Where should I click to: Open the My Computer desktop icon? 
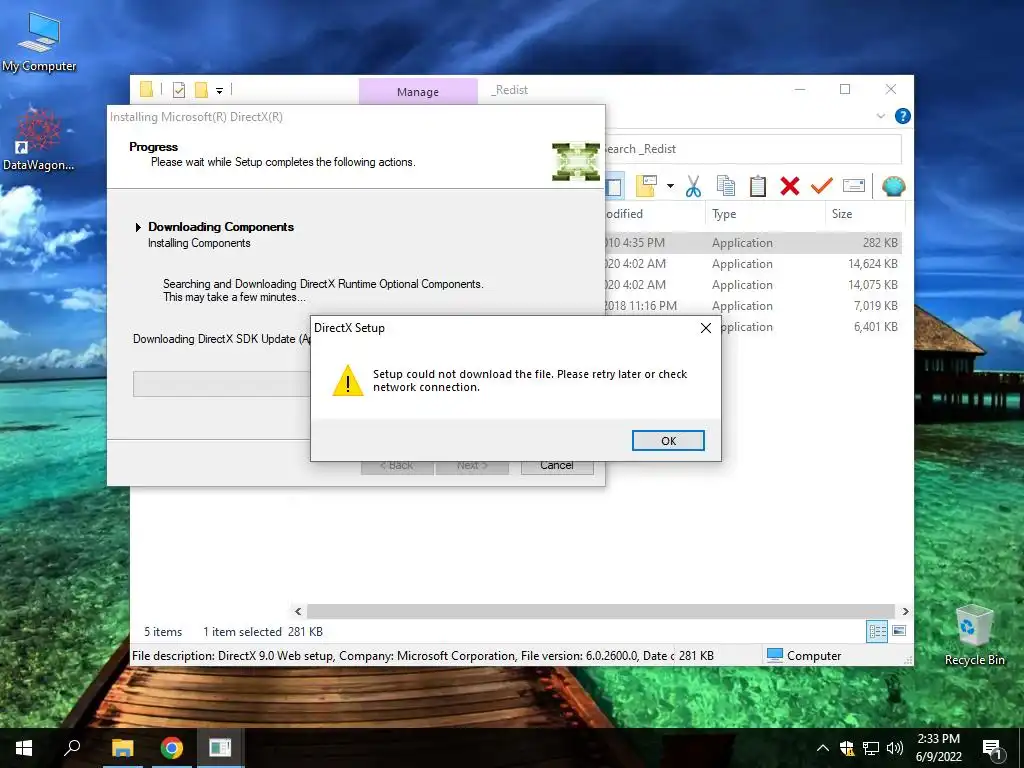tap(39, 41)
